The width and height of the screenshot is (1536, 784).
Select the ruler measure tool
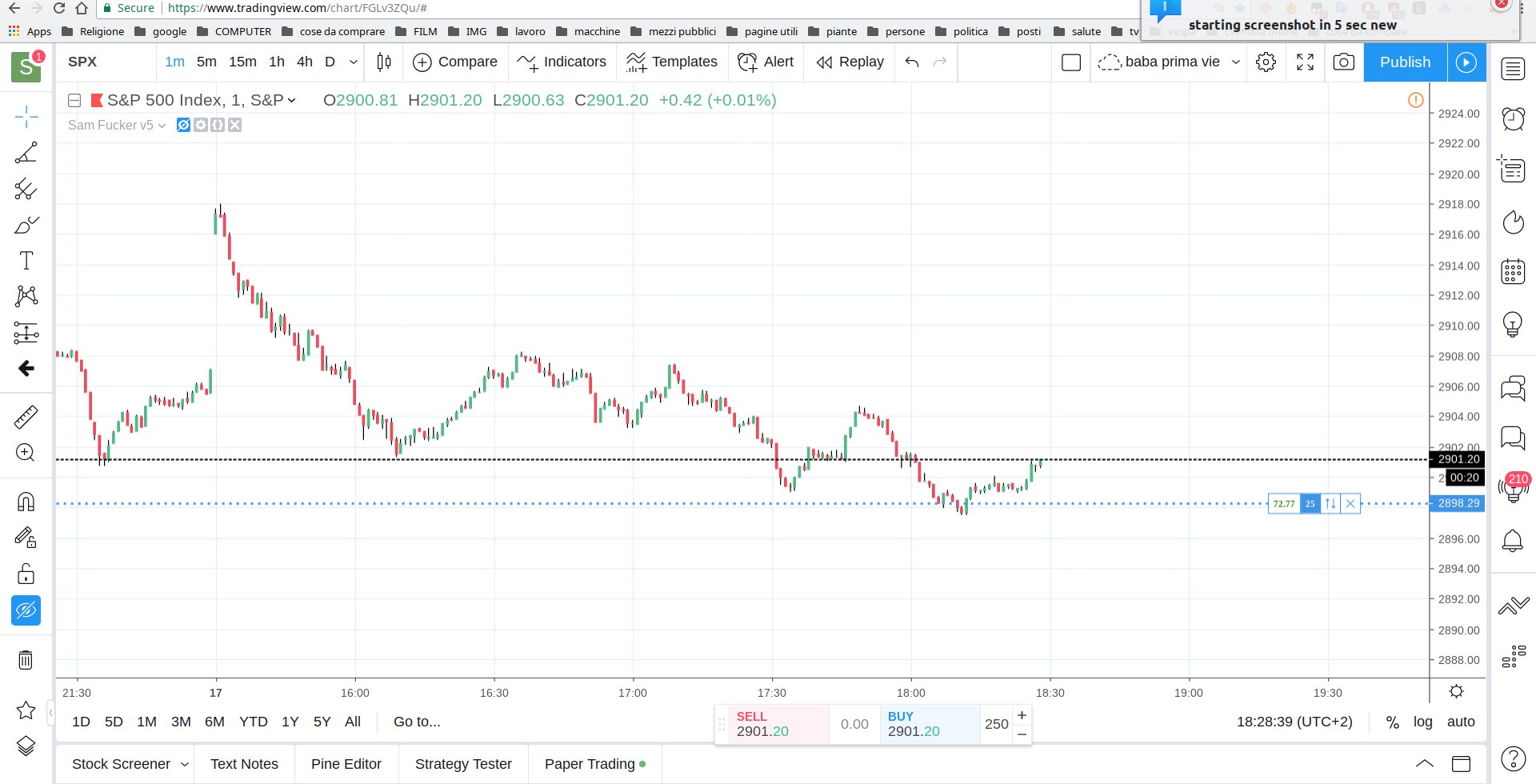pos(26,417)
